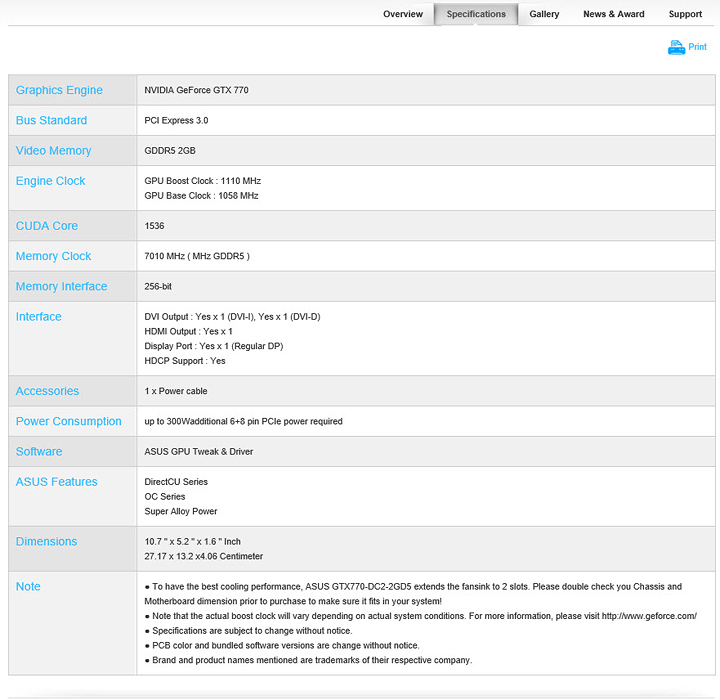Click the DVI Output line
The image size is (720, 700).
click(x=232, y=317)
